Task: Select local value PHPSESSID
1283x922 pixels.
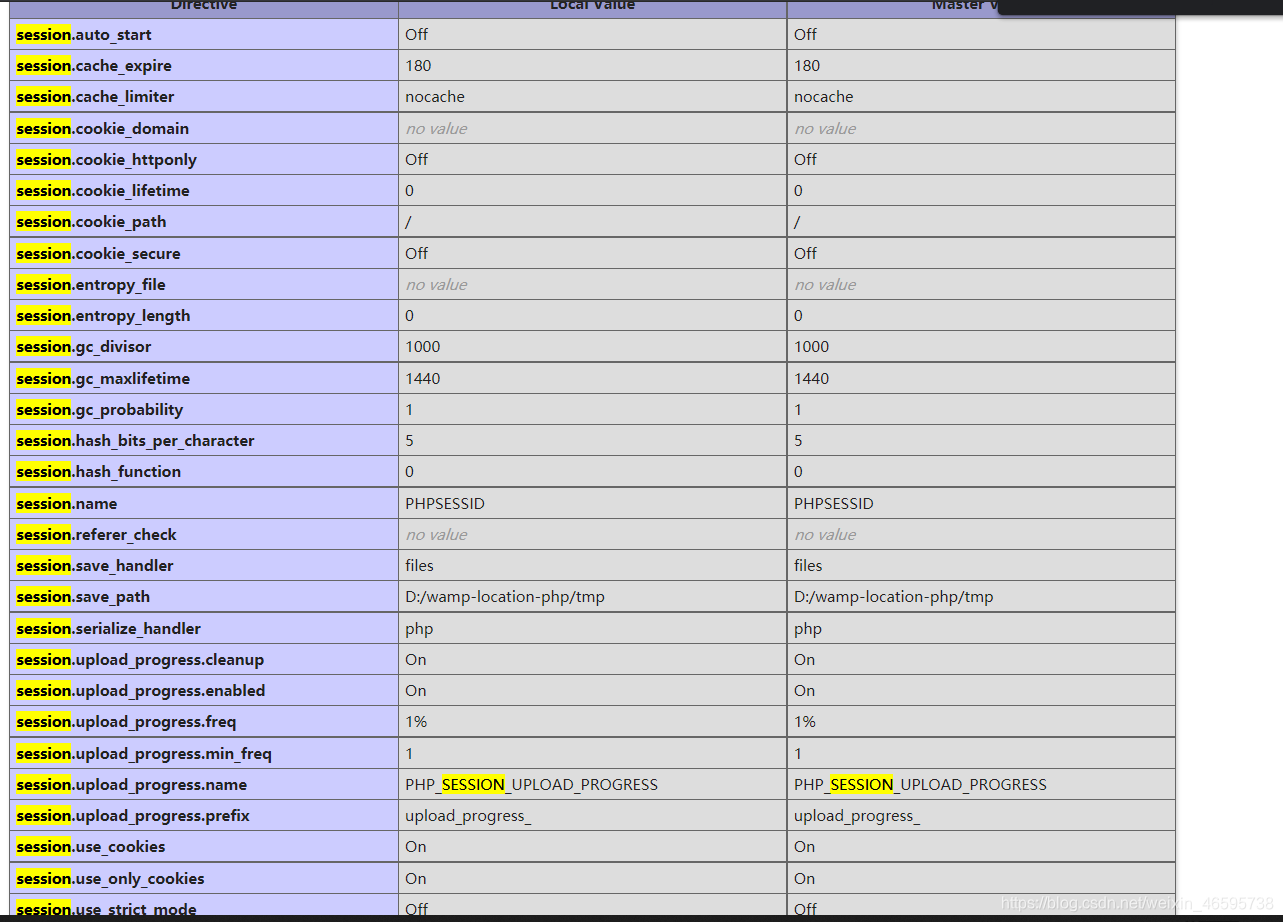Action: (x=445, y=504)
